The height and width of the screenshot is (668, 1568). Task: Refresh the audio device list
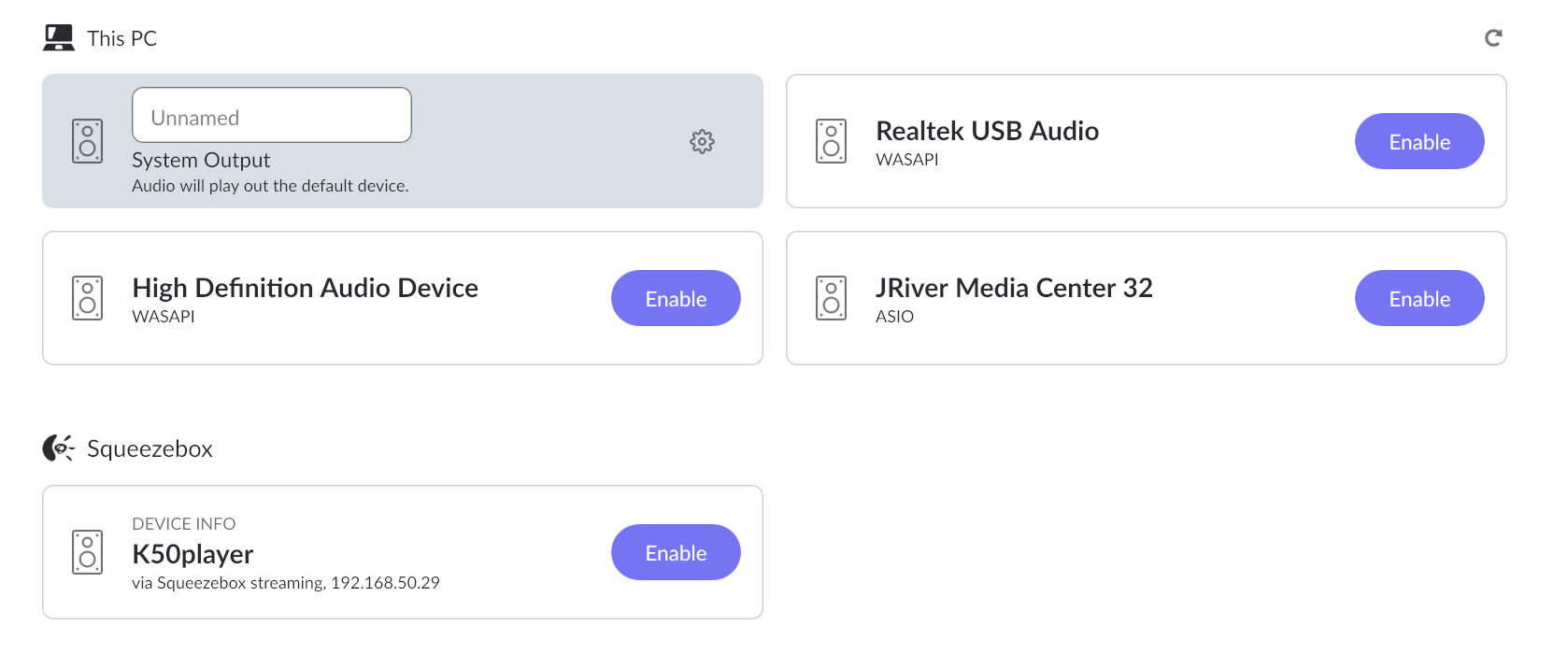1493,37
